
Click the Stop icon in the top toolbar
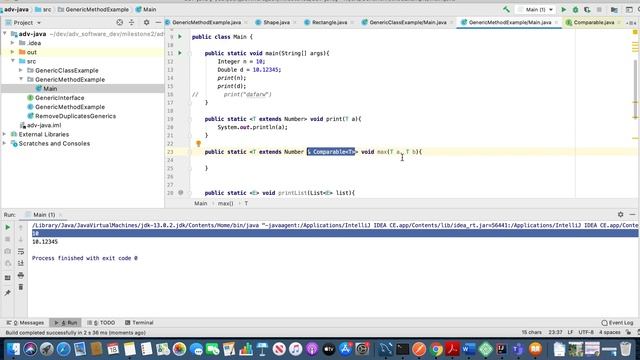point(599,9)
